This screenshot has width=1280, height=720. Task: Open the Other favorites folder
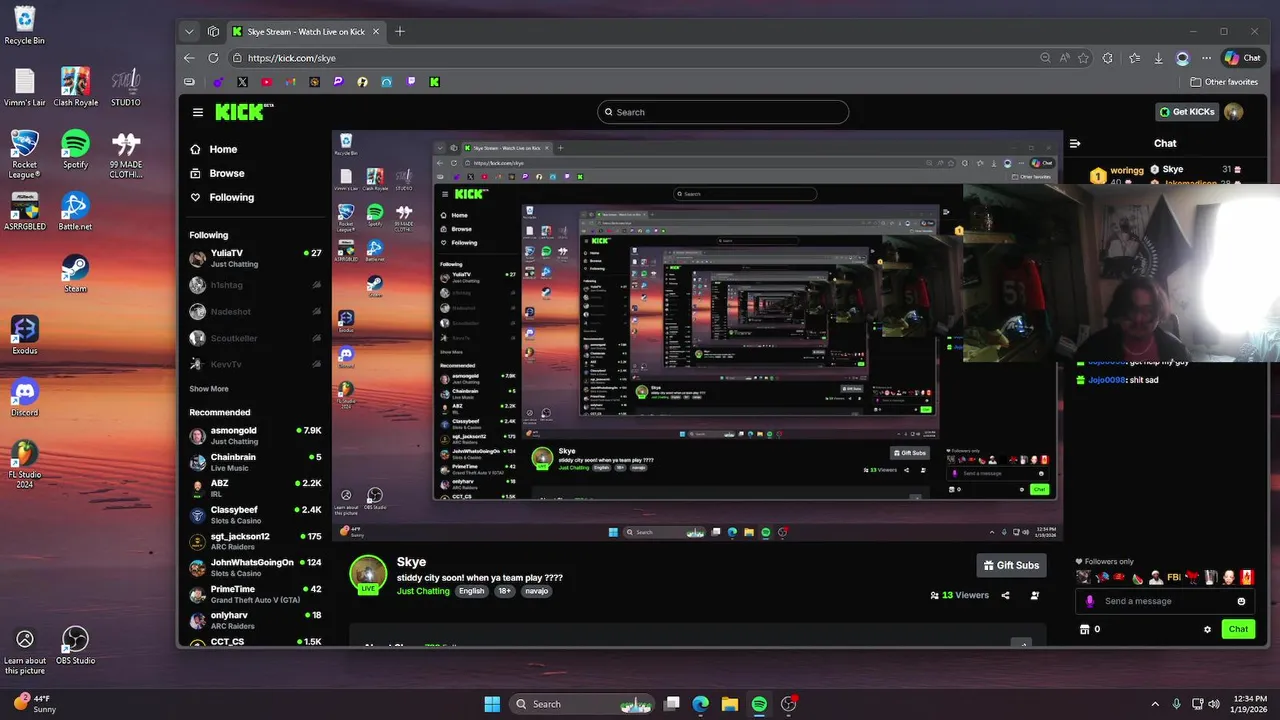tap(1224, 82)
